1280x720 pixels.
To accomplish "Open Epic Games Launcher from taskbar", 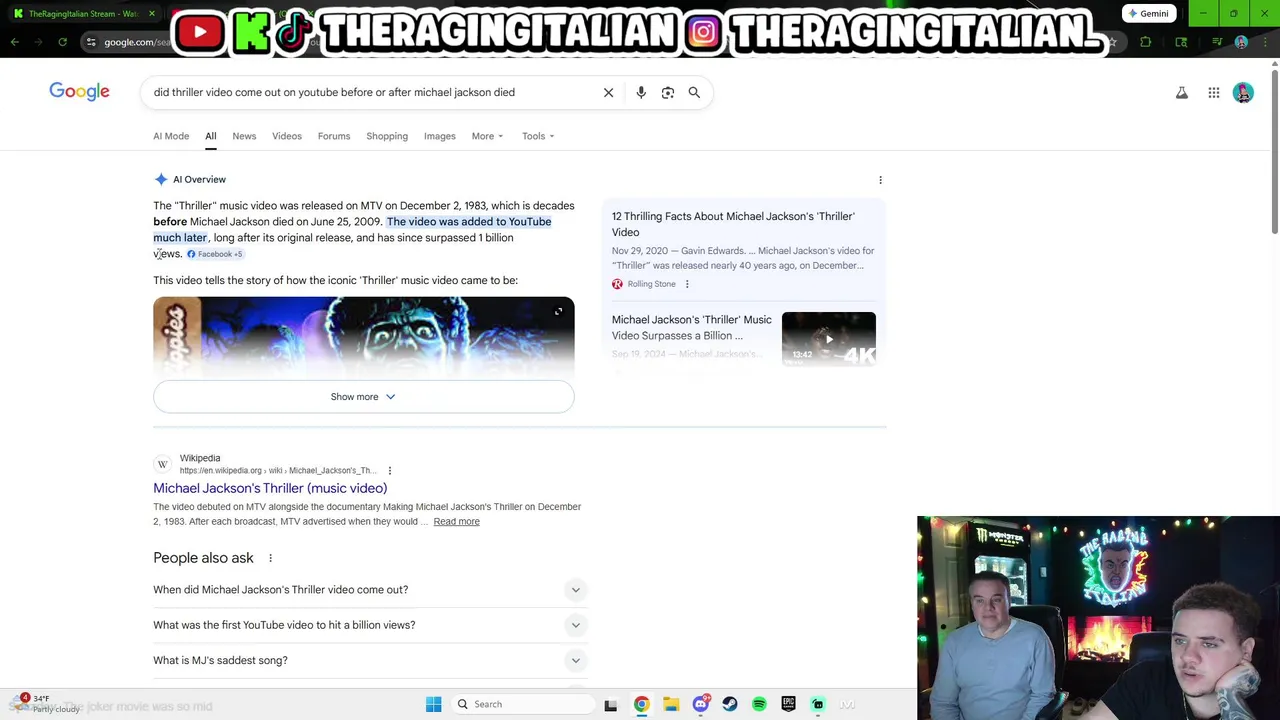I will 788,704.
